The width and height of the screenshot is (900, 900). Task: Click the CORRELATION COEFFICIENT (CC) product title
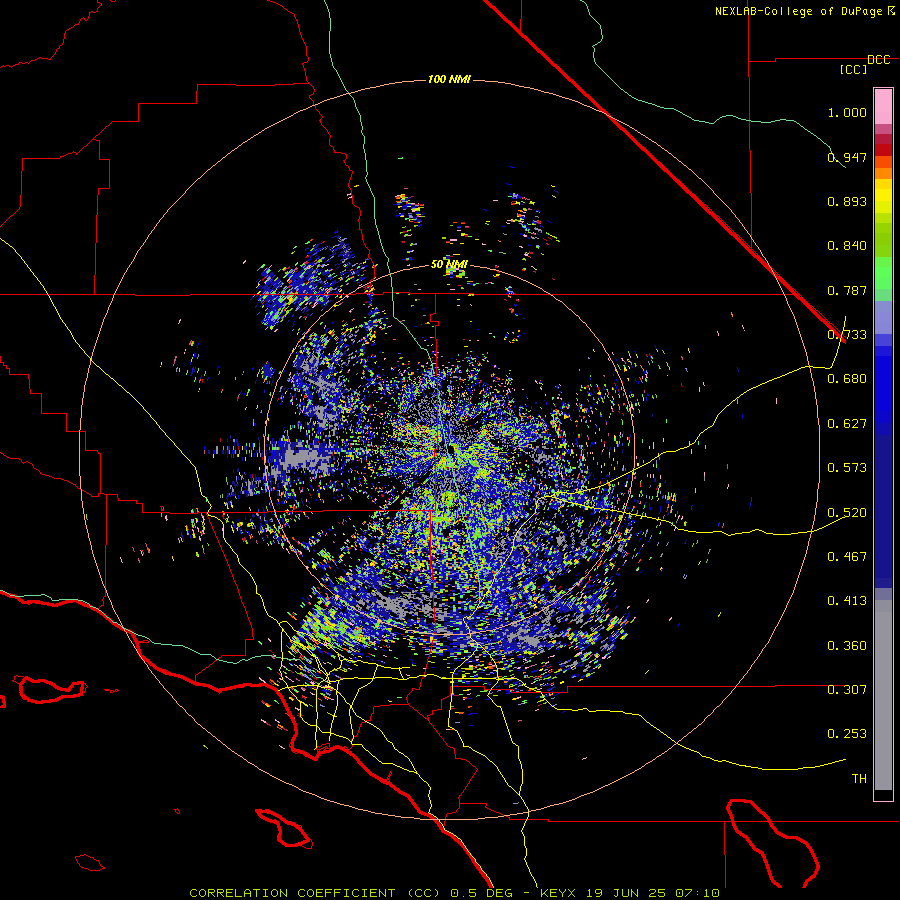[314, 893]
